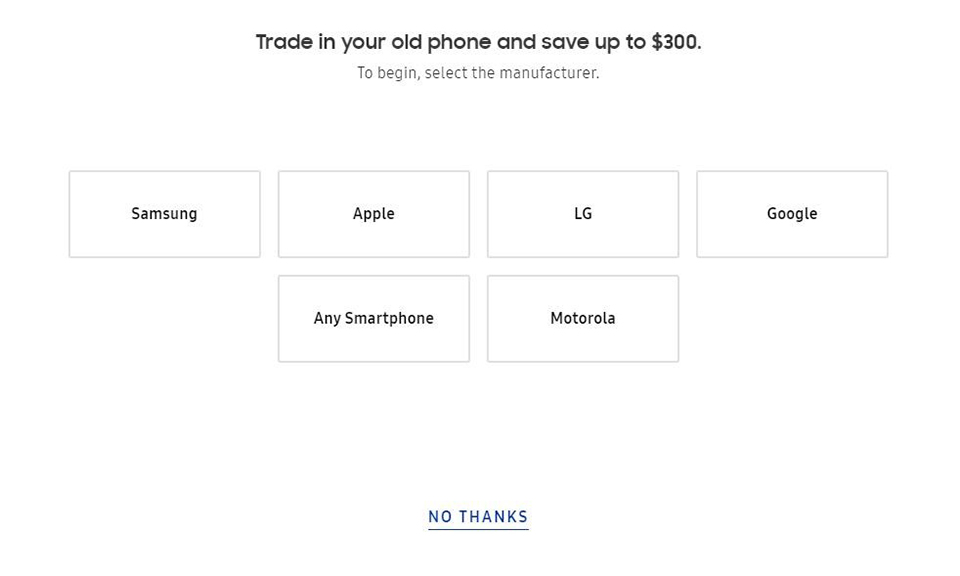The height and width of the screenshot is (576, 960).
Task: Open the LG trade-in box
Action: point(583,214)
